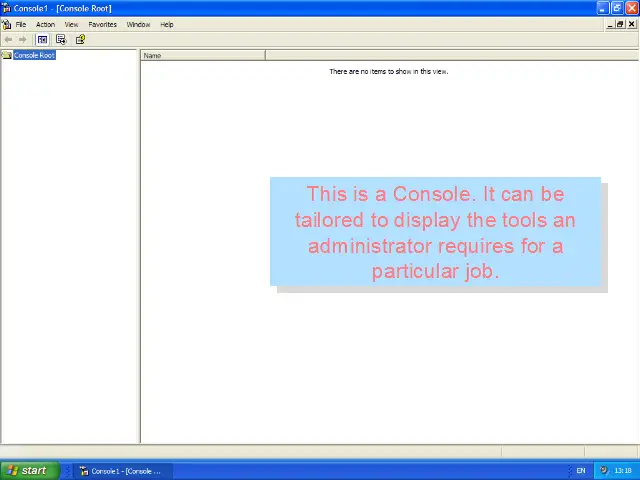Click the Forward arrow toolbar icon
Screen dimensions: 640x480
tap(23, 40)
